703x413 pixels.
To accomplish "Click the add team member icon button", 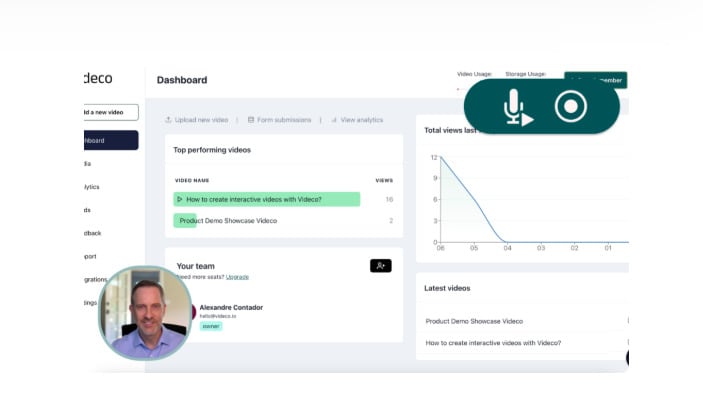I will click(x=380, y=265).
